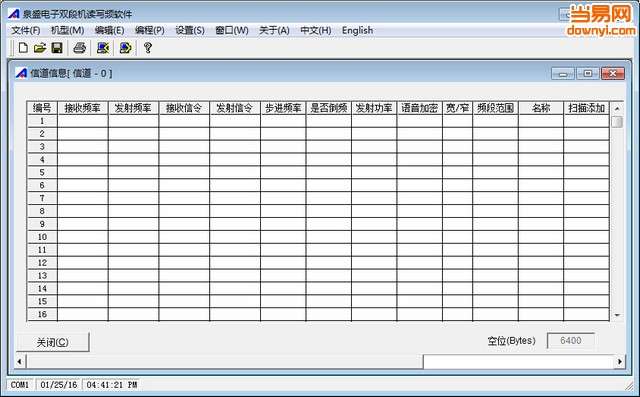Click the 发射功率 cell in row 7
Image resolution: width=640 pixels, height=397 pixels.
(x=374, y=198)
